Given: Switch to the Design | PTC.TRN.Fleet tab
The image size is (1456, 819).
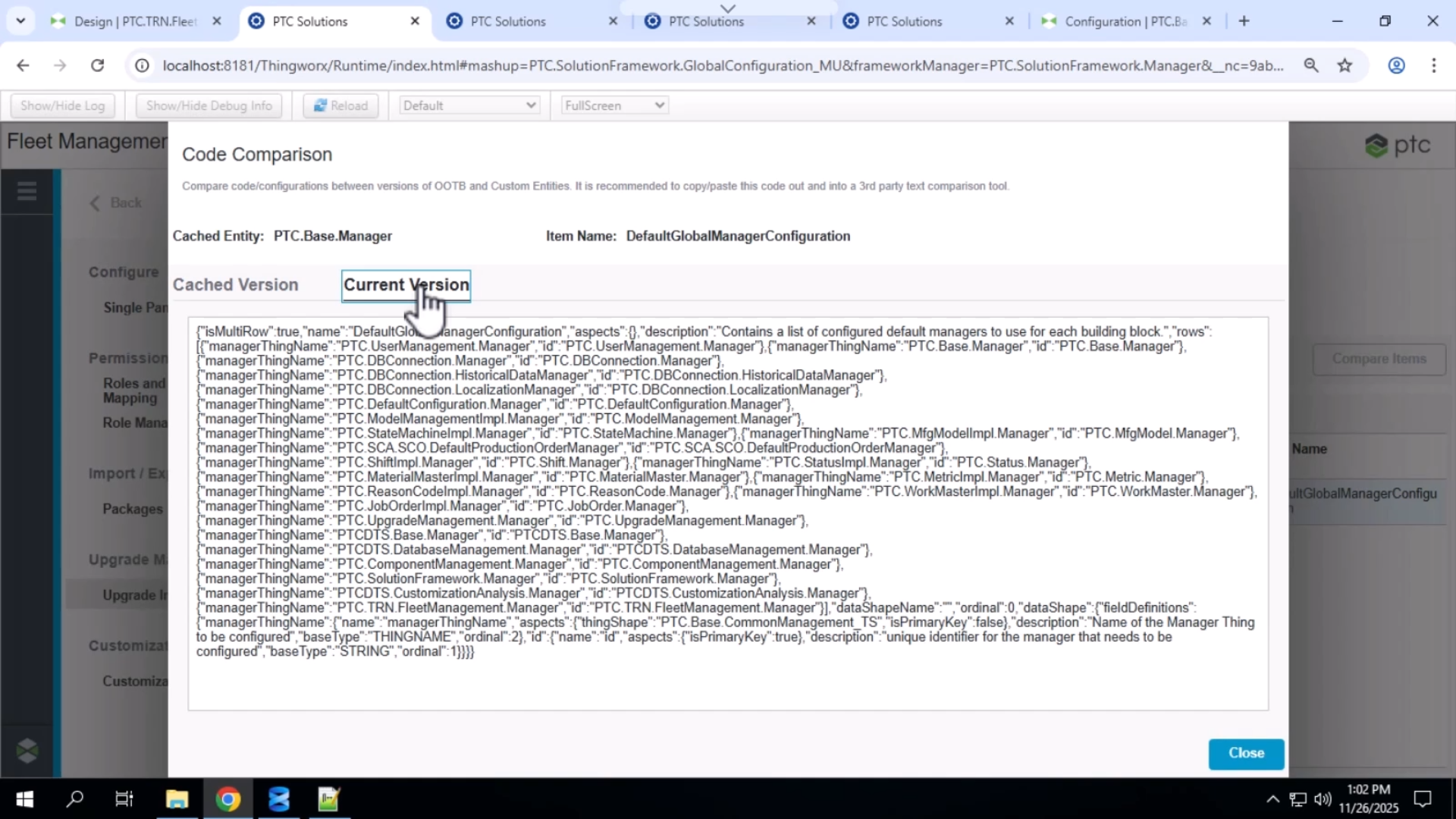Looking at the screenshot, I should 135,21.
